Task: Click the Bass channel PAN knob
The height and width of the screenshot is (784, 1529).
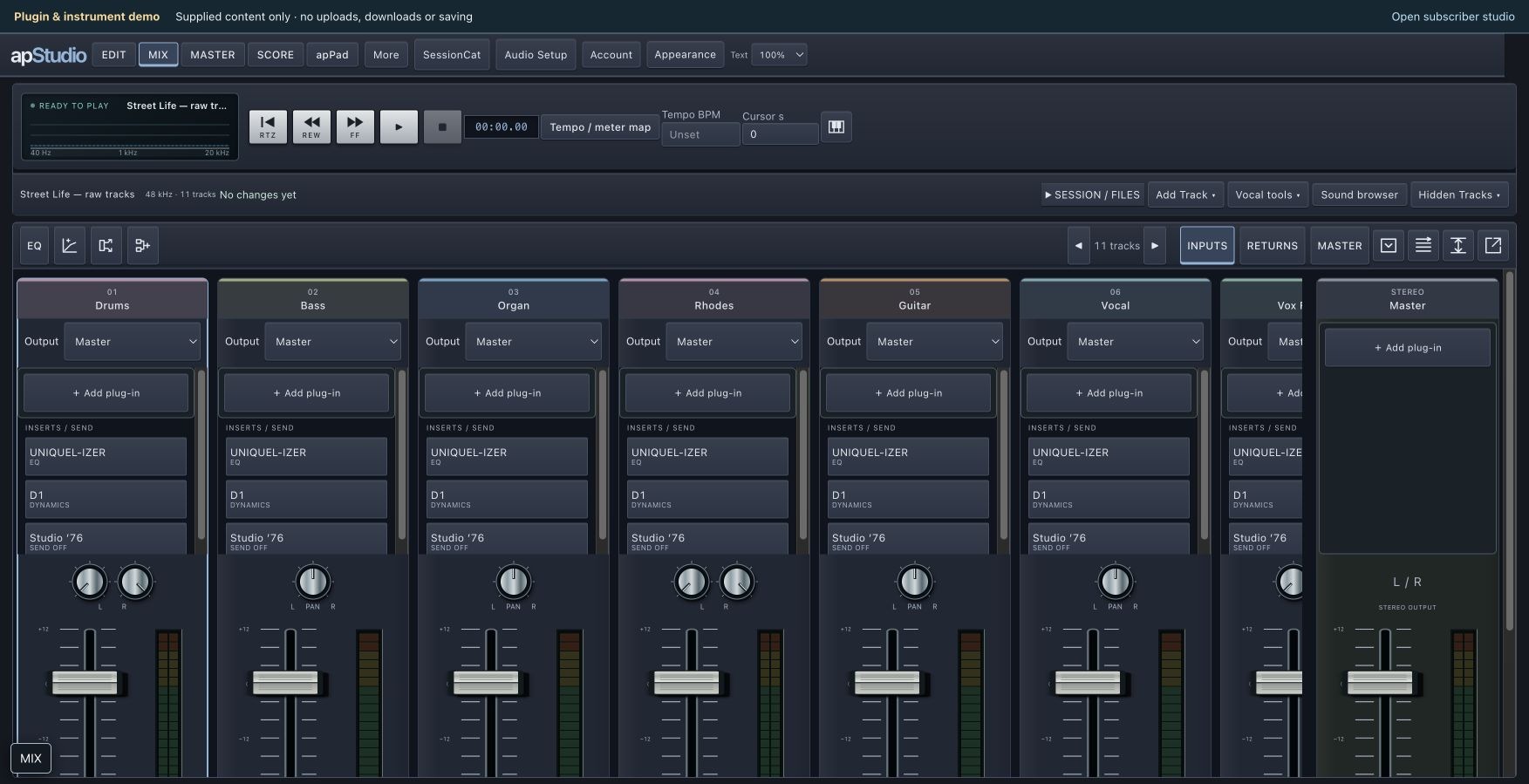Action: coord(312,582)
